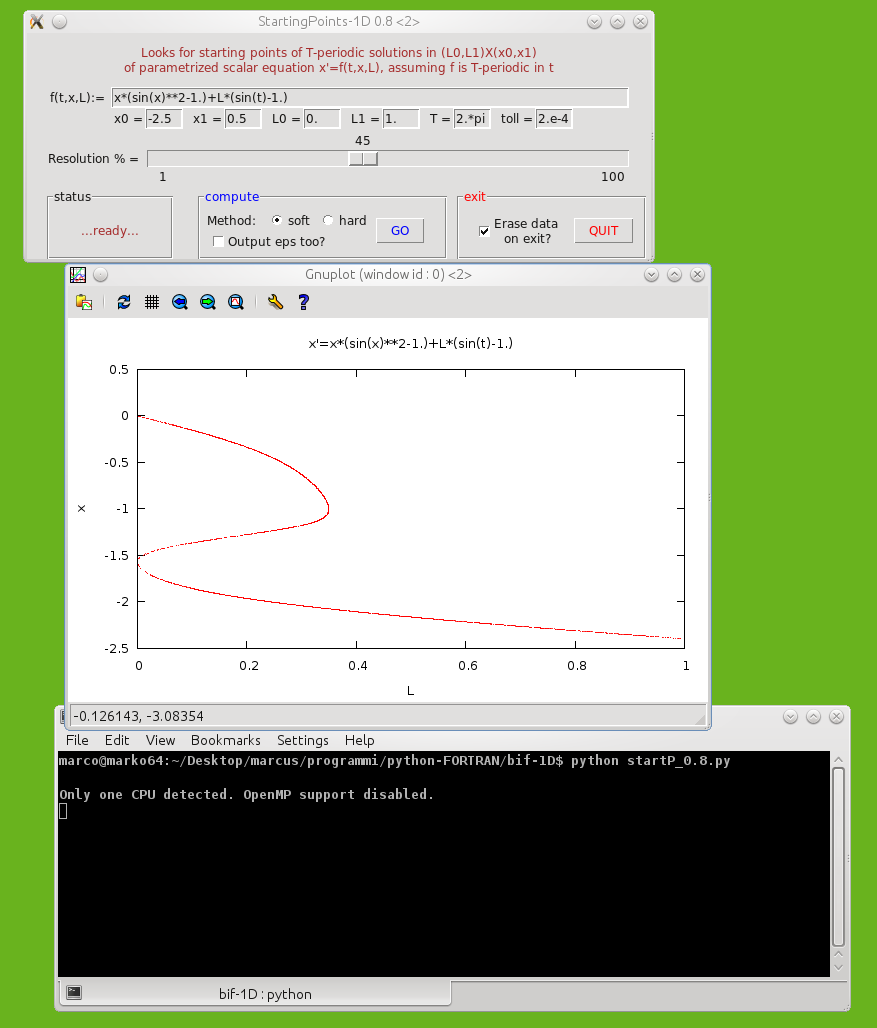
Task: Edit the f(t,x,L) formula field
Action: [370, 98]
